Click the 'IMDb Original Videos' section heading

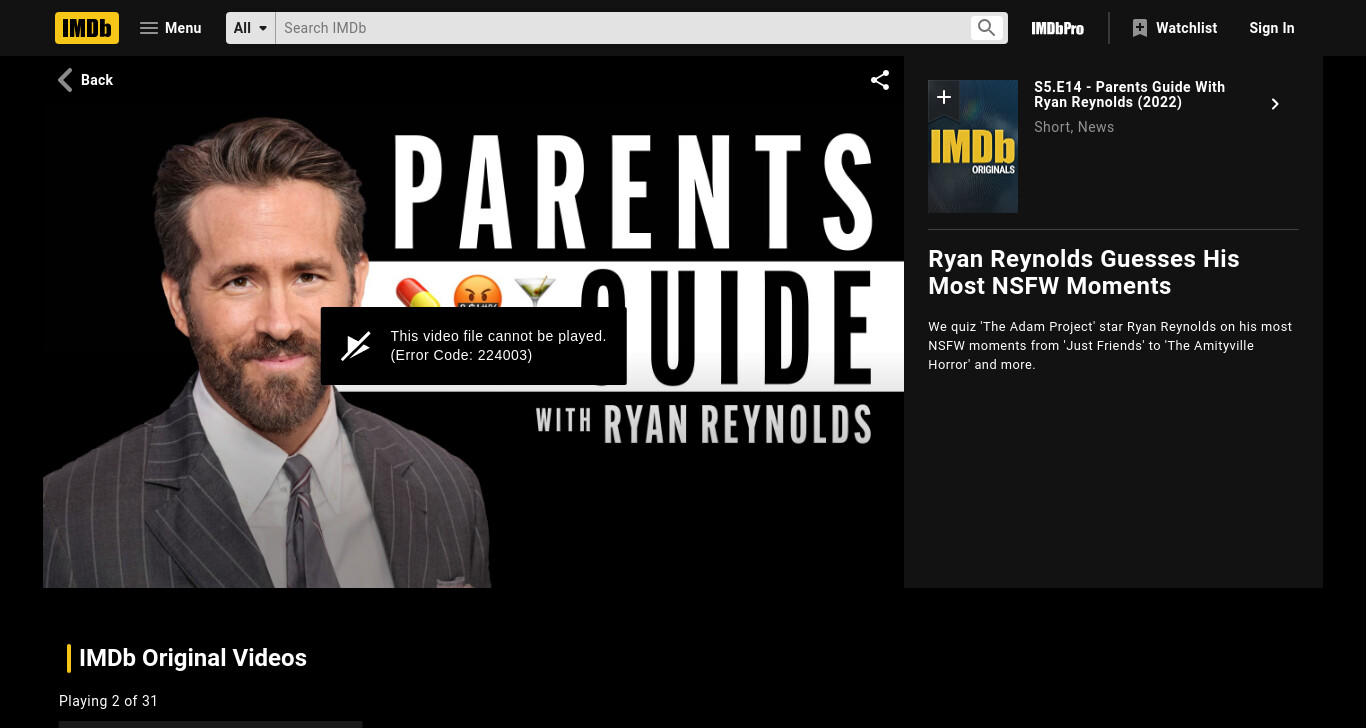pyautogui.click(x=193, y=658)
